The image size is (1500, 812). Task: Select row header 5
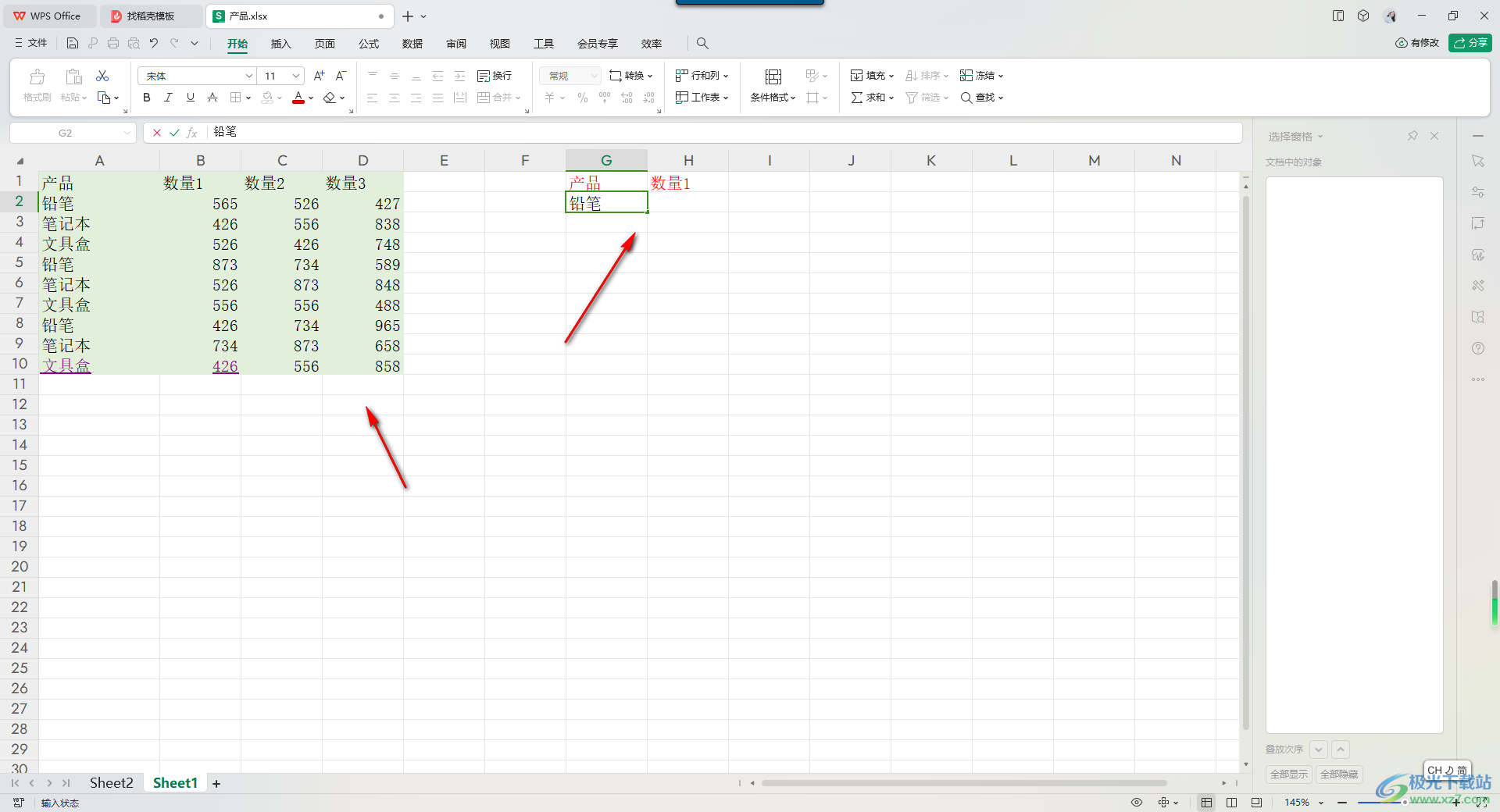coord(20,262)
